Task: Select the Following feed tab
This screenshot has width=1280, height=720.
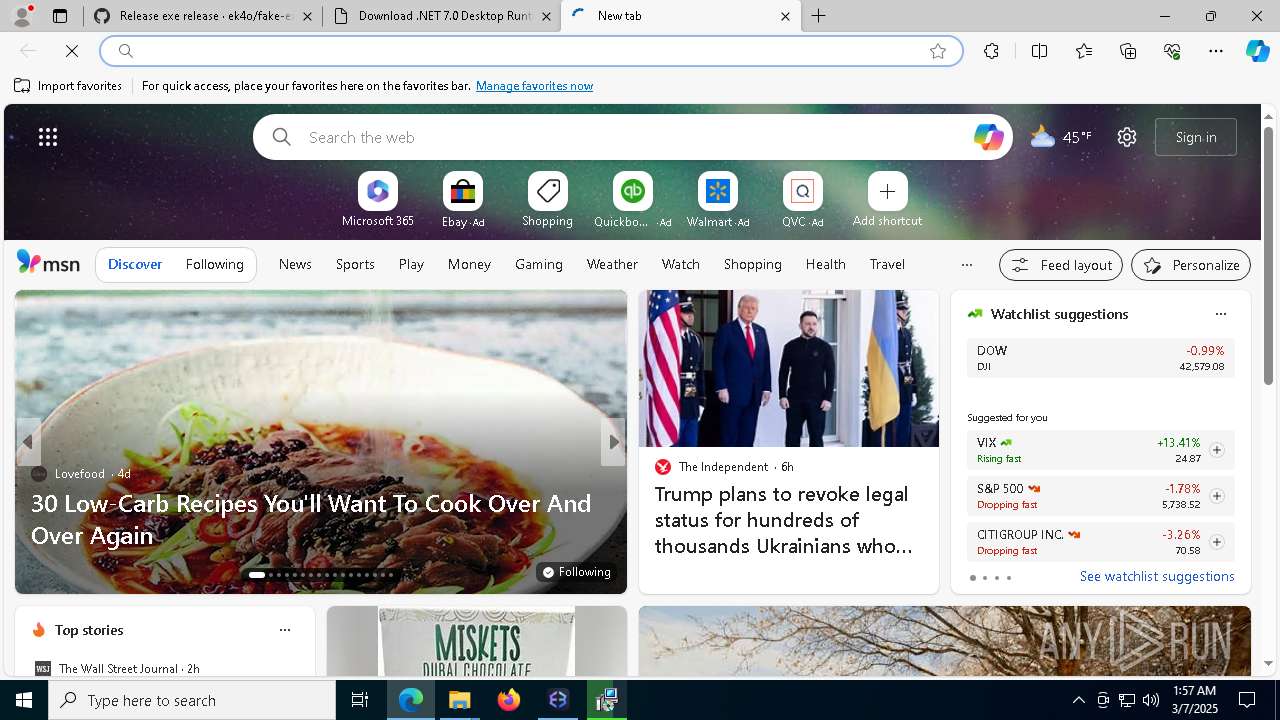Action: tap(214, 264)
